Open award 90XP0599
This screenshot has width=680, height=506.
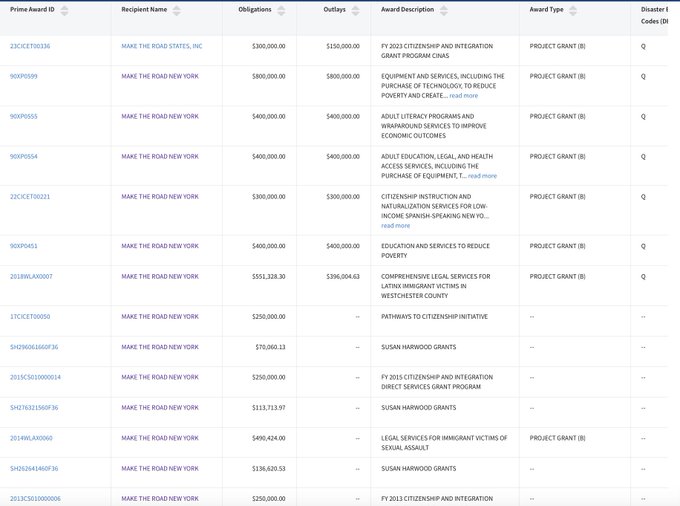[24, 76]
